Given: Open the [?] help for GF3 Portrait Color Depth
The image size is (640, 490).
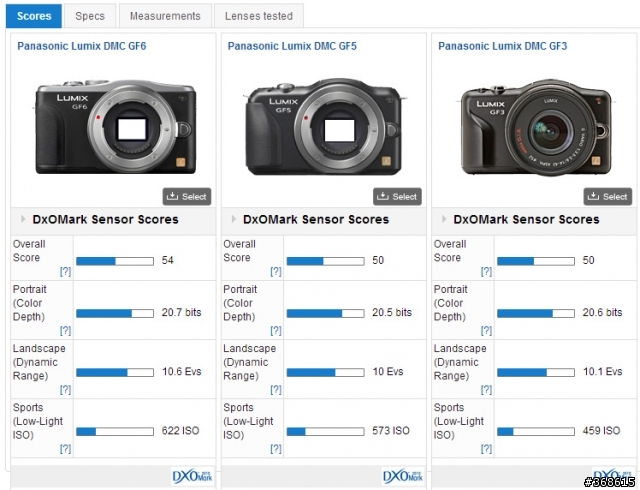Looking at the screenshot, I should tap(487, 330).
